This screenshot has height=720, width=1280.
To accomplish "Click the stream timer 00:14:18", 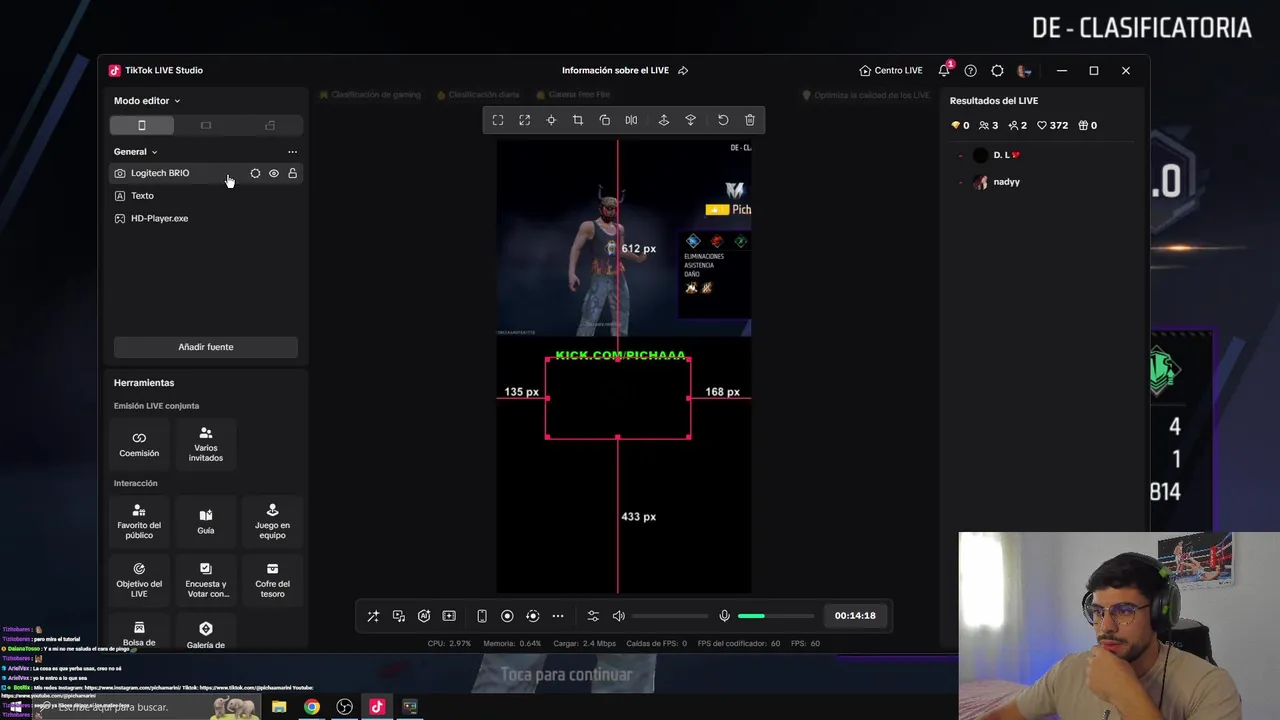I will pyautogui.click(x=855, y=616).
